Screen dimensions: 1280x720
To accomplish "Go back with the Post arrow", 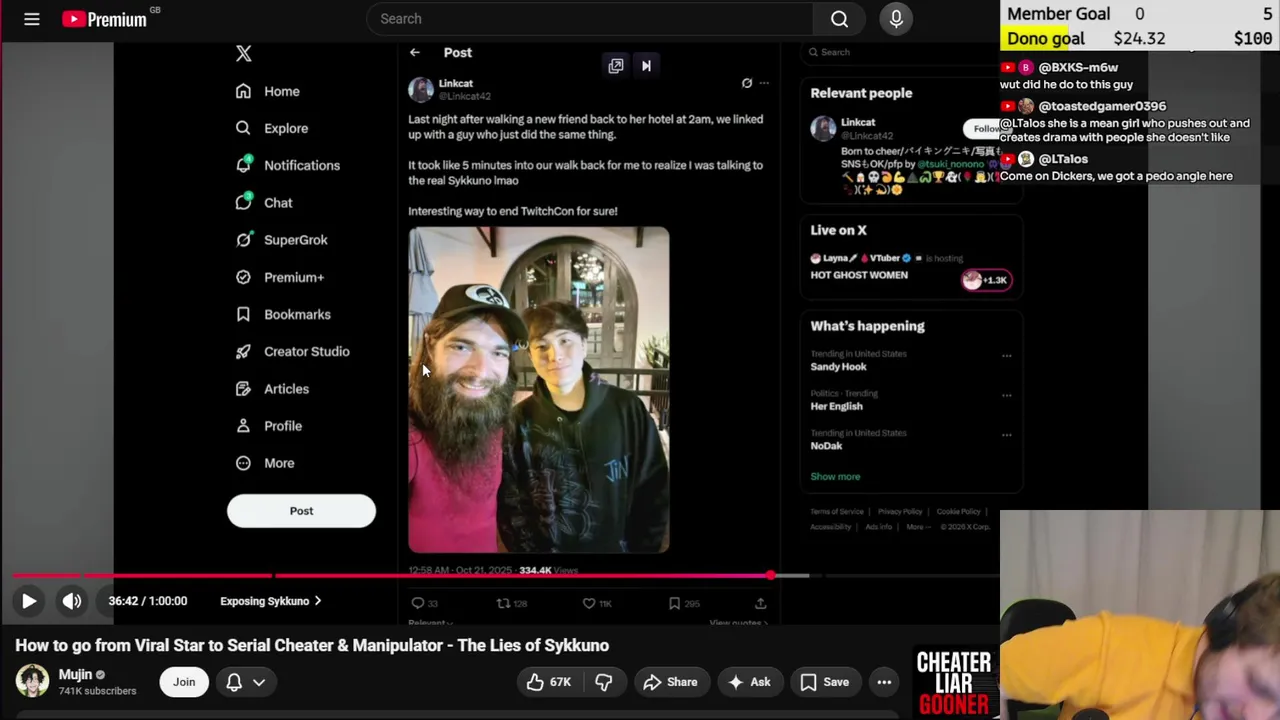I will point(415,53).
